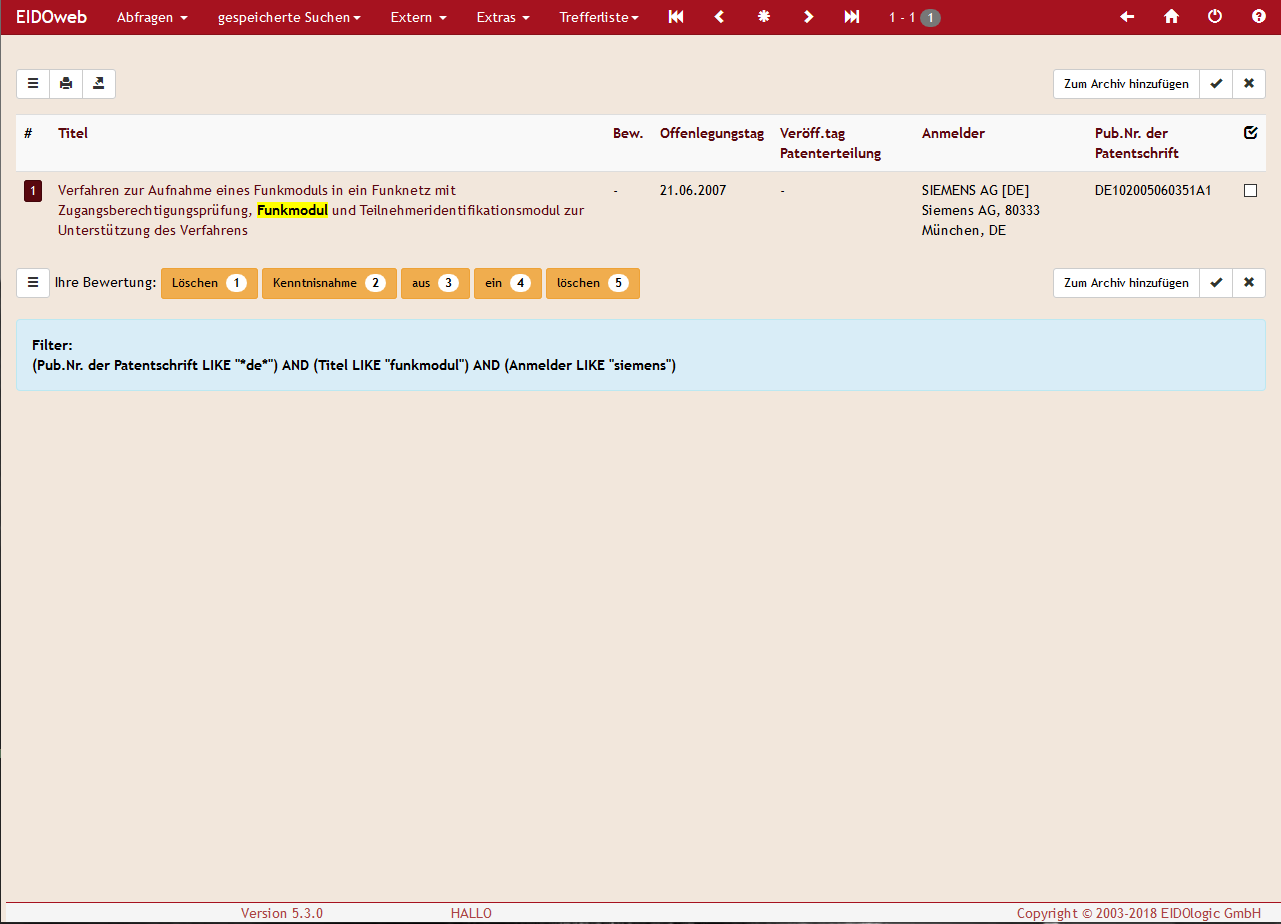Rate with Kenntnisnahme 2 button
The width and height of the screenshot is (1281, 924).
[329, 283]
